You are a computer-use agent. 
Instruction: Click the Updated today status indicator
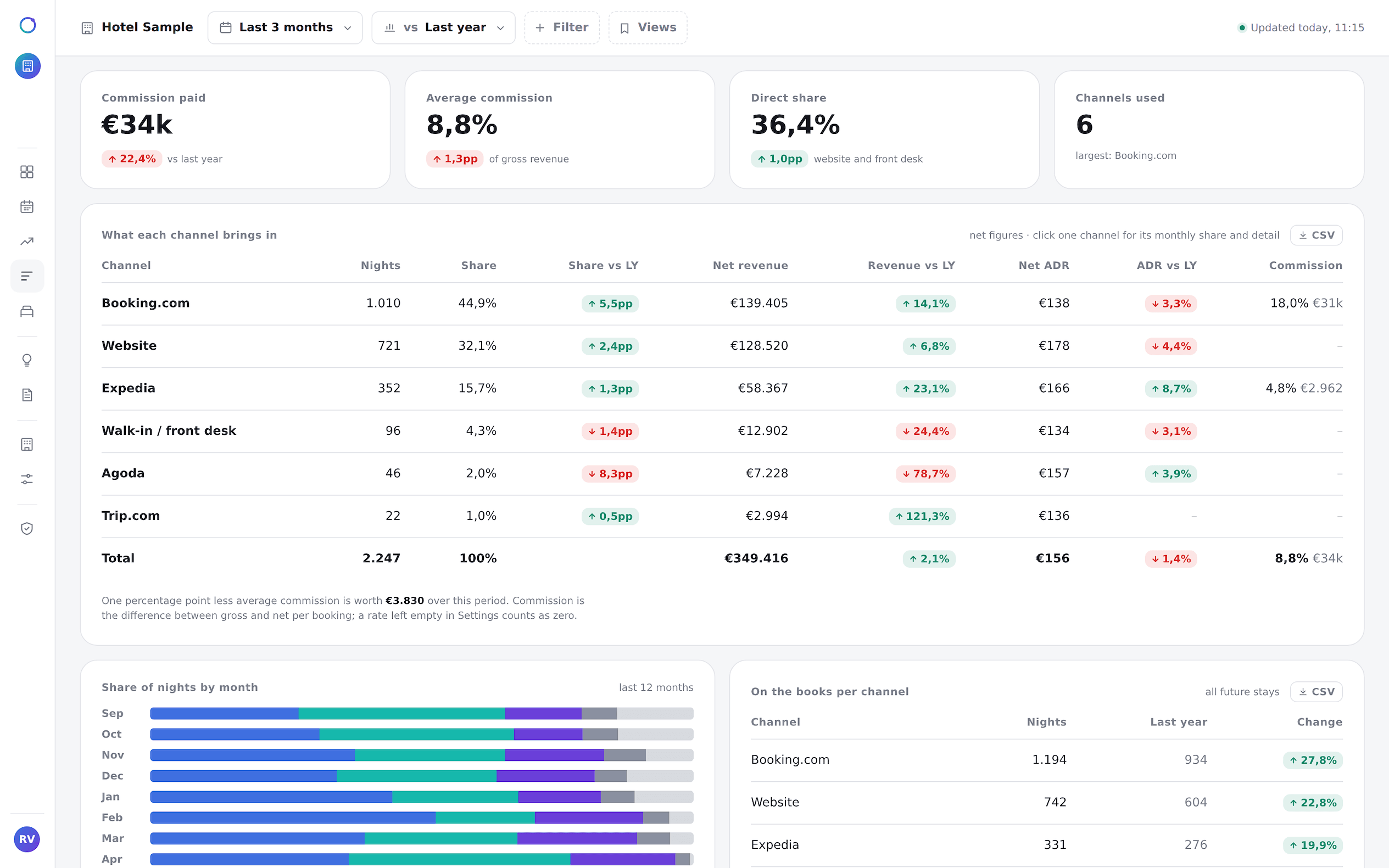click(x=1301, y=27)
